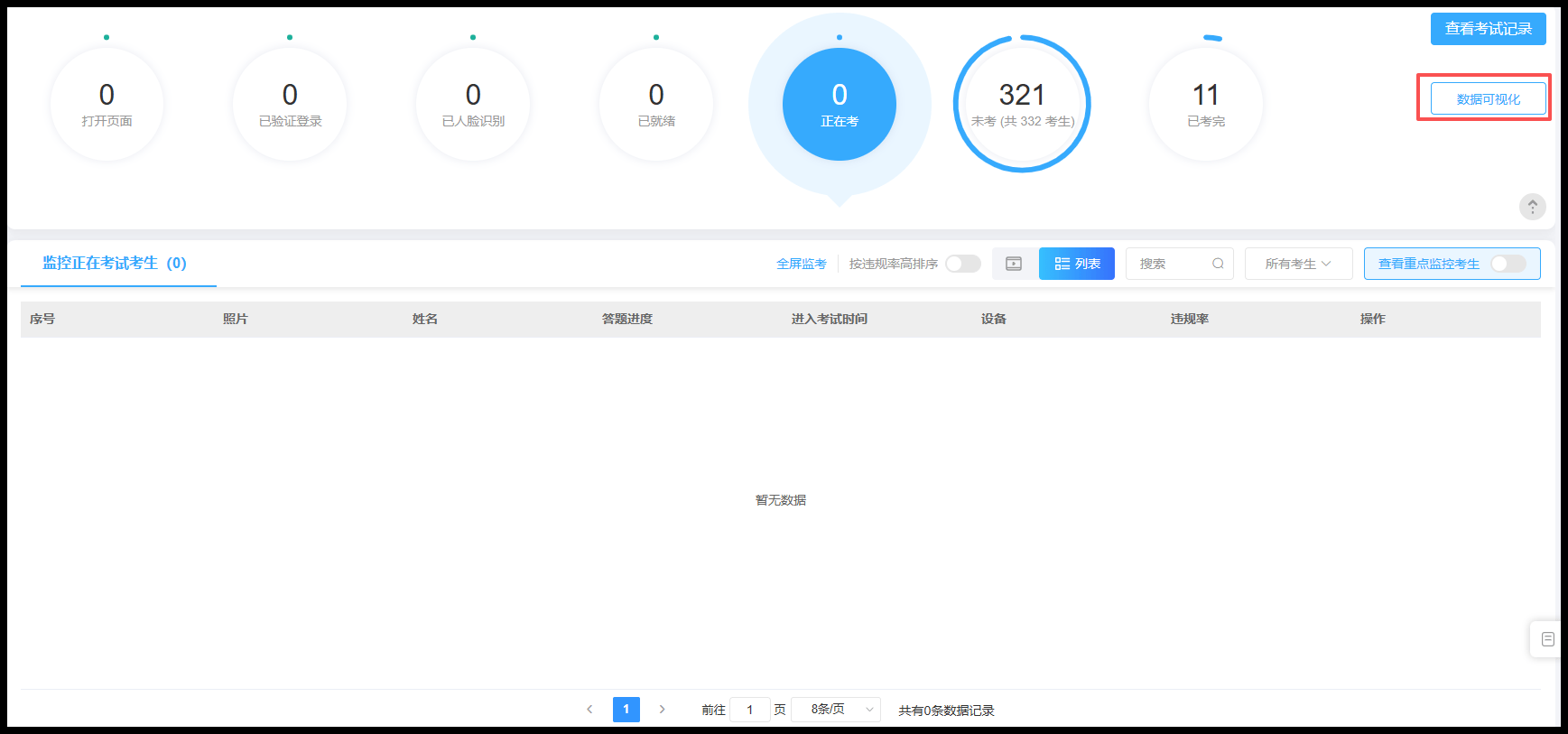Click the magnifier search icon

click(1218, 264)
